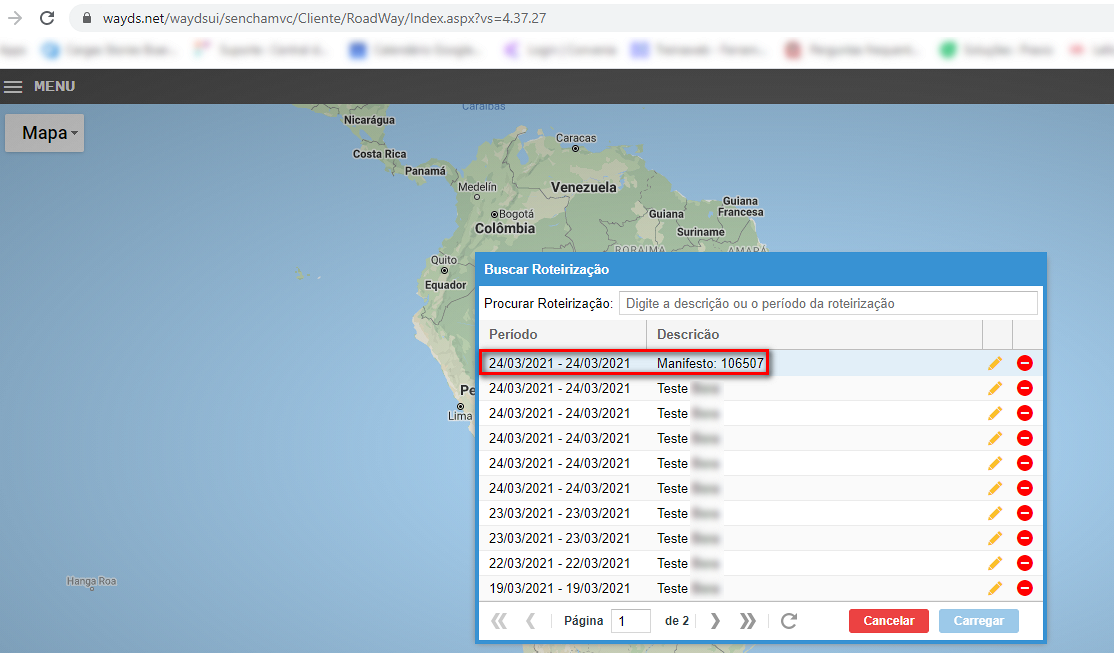1114x653 pixels.
Task: Click the Carregar button
Action: [978, 621]
